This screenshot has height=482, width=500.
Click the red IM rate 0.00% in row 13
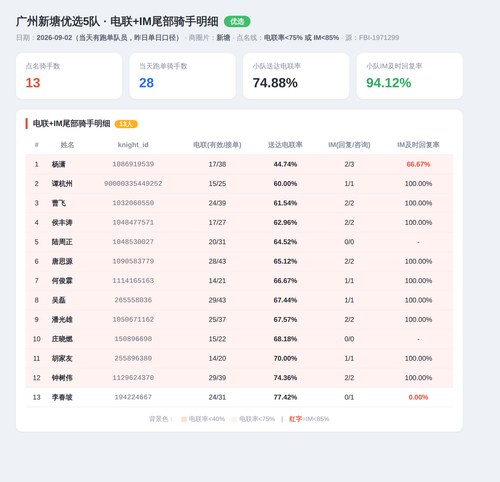[x=418, y=397]
